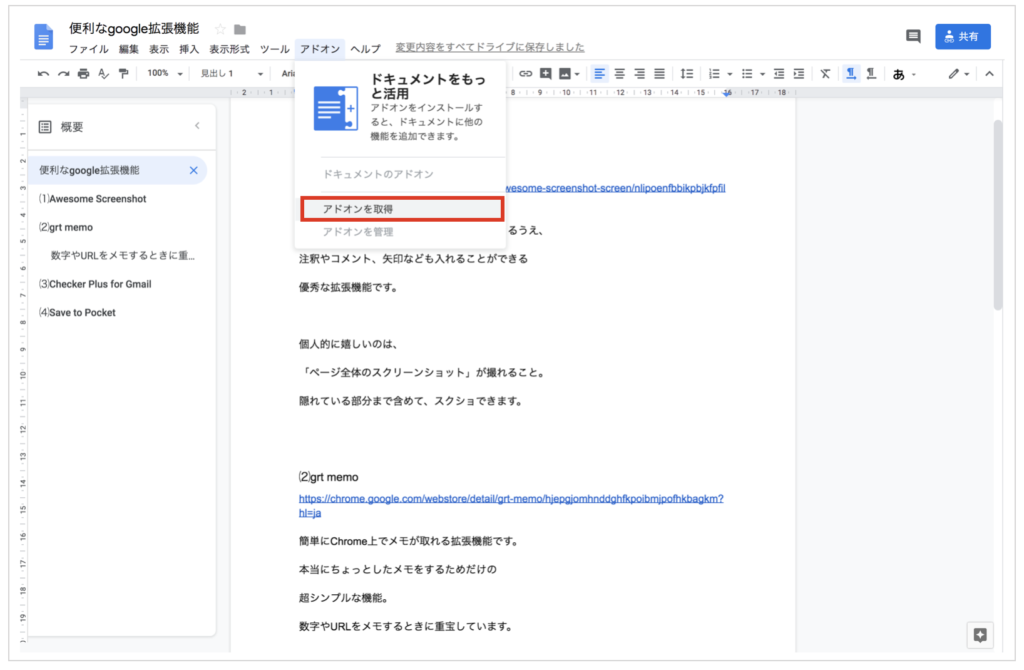The image size is (1024, 670).
Task: Print the document with the printer icon
Action: pyautogui.click(x=84, y=74)
